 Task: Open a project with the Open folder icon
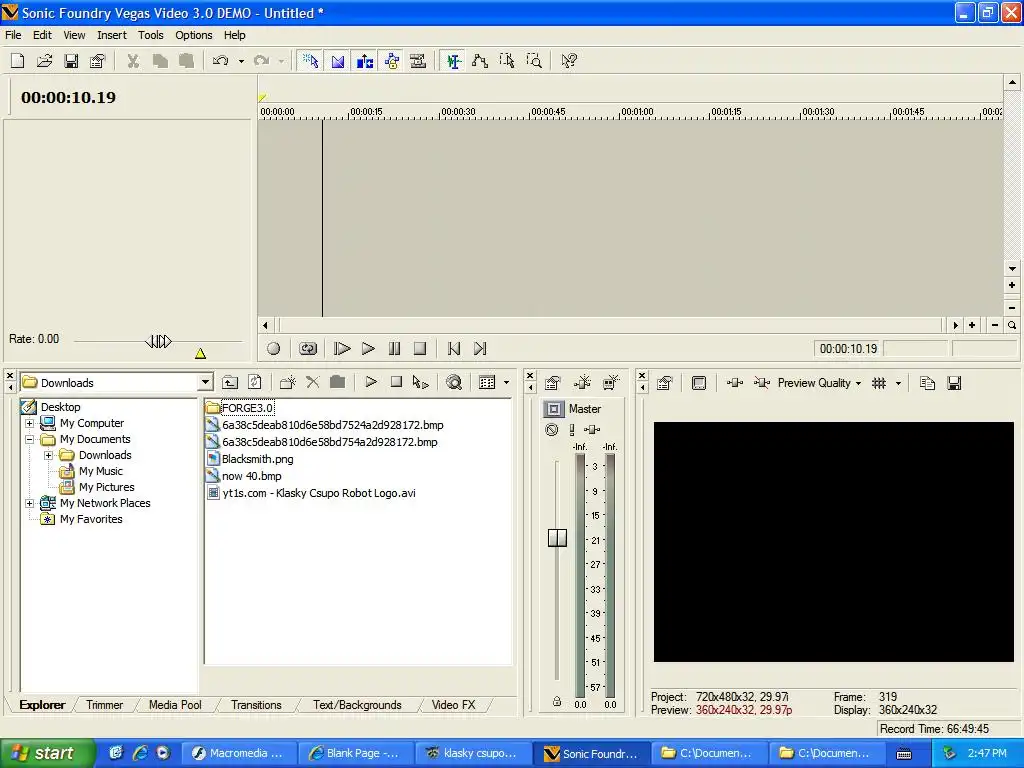click(x=44, y=61)
